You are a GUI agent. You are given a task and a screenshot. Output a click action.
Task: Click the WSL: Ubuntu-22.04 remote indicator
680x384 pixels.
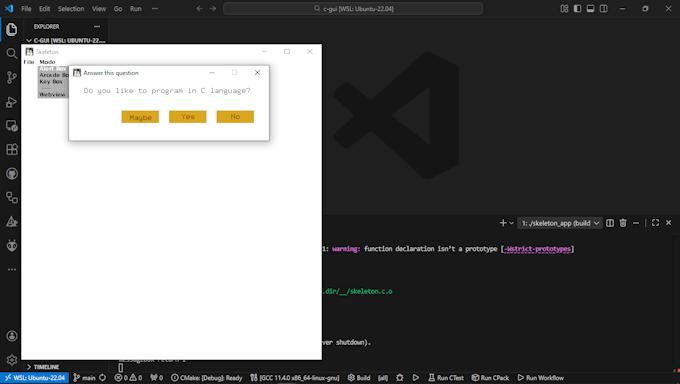35,378
